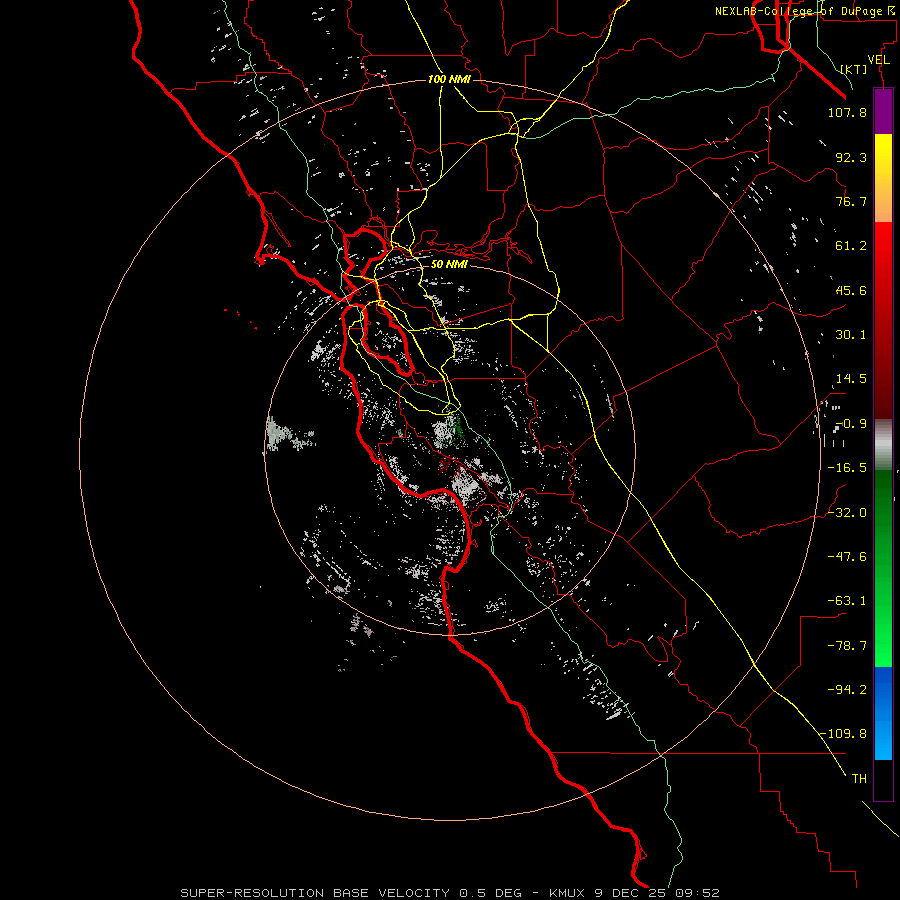This screenshot has height=900, width=900.
Task: Click the "TH" legend label
Action: tap(859, 779)
